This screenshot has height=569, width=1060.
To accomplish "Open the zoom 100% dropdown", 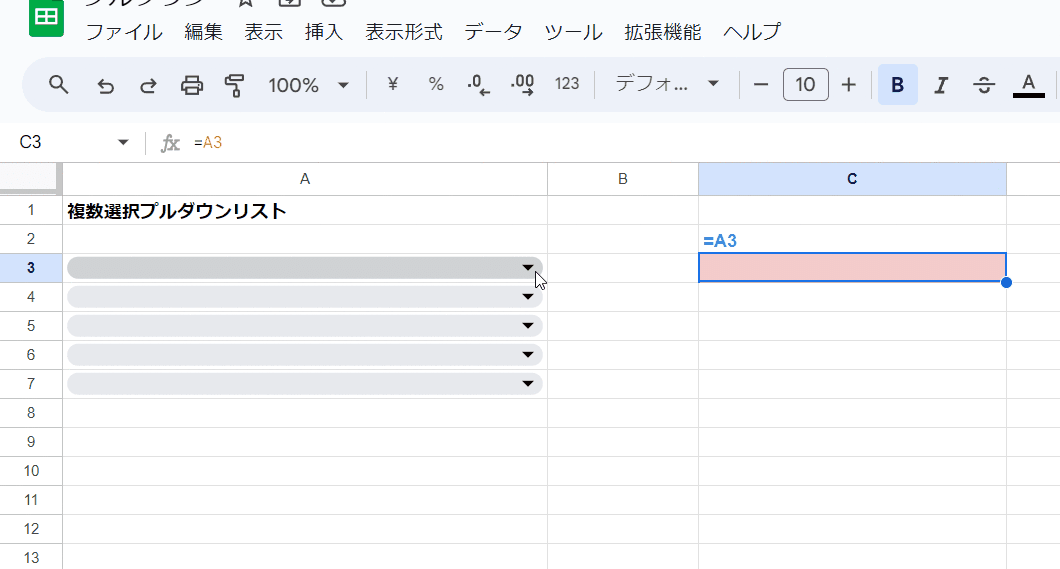I will click(308, 85).
